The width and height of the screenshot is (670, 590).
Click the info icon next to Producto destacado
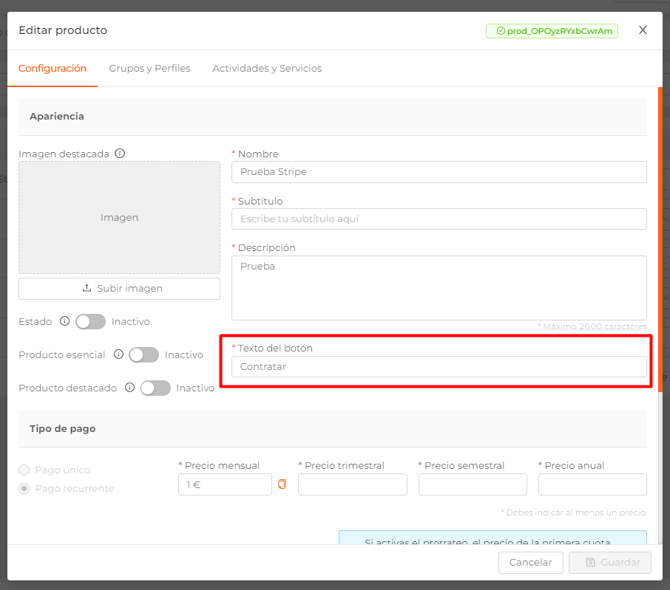130,388
